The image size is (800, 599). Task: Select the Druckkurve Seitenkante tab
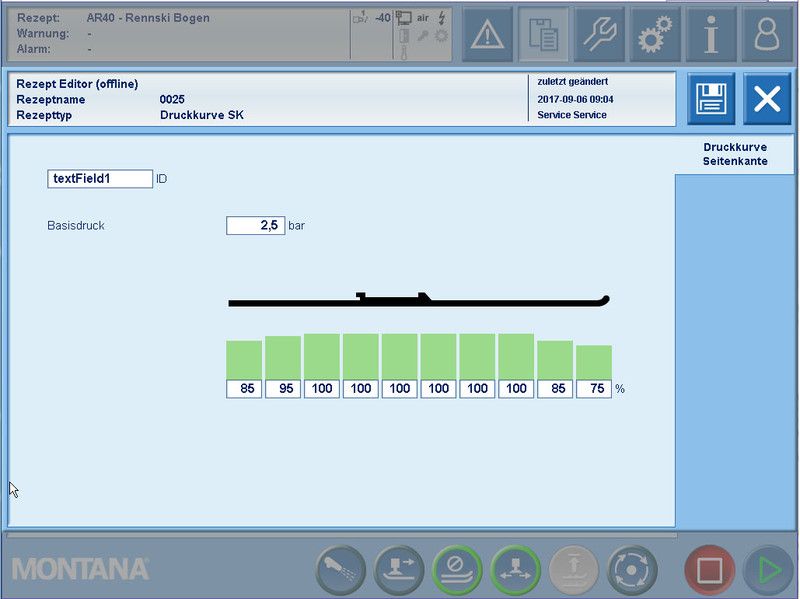coord(734,154)
